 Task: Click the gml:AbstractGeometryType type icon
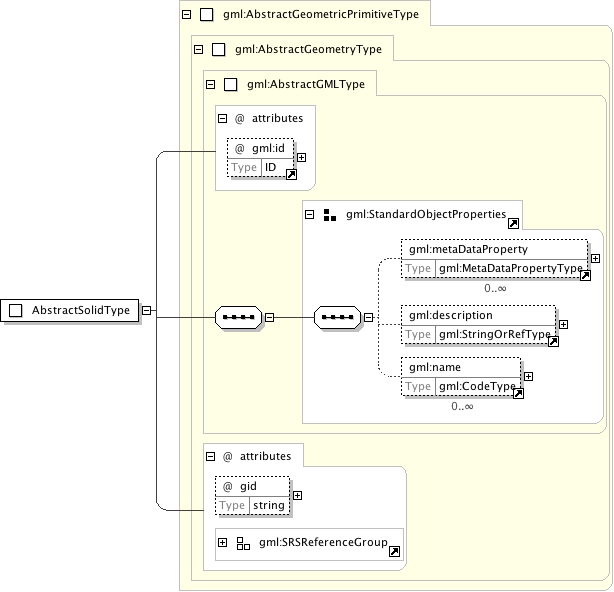click(219, 50)
